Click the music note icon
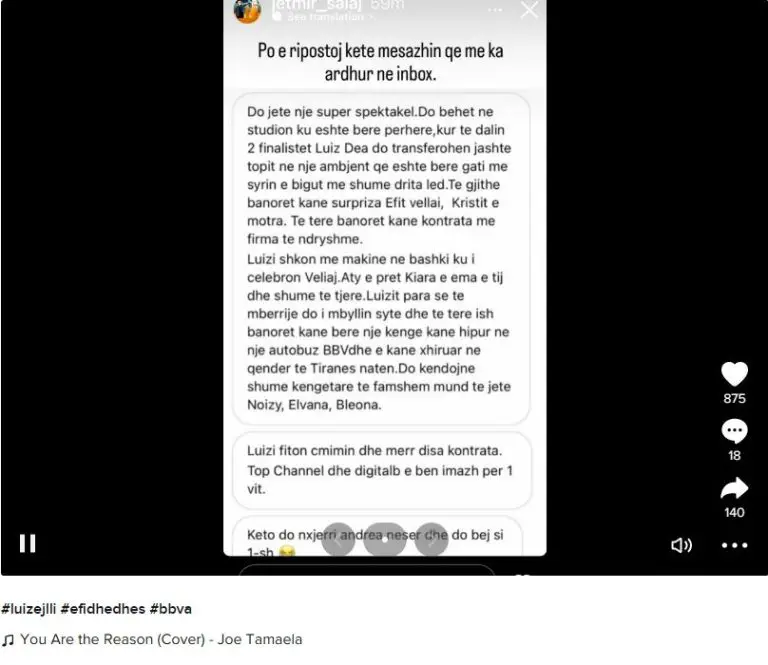The width and height of the screenshot is (768, 665). click(x=7, y=640)
